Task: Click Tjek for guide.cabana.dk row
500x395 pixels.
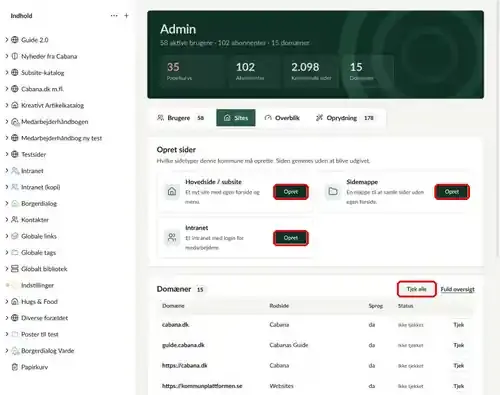Action: (x=459, y=345)
